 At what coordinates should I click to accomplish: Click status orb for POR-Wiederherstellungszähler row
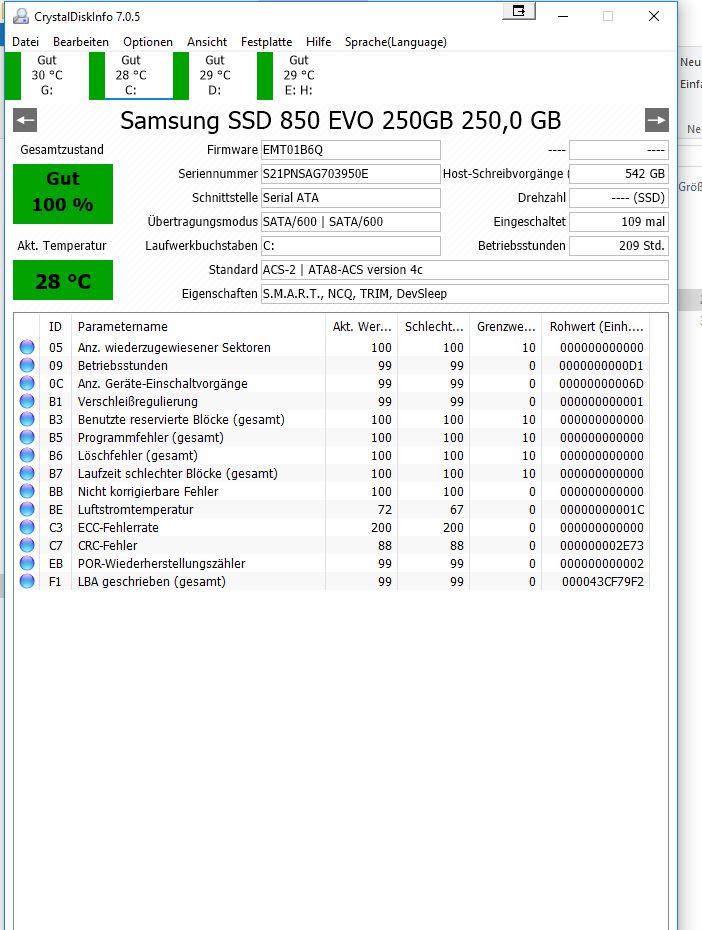pyautogui.click(x=27, y=563)
